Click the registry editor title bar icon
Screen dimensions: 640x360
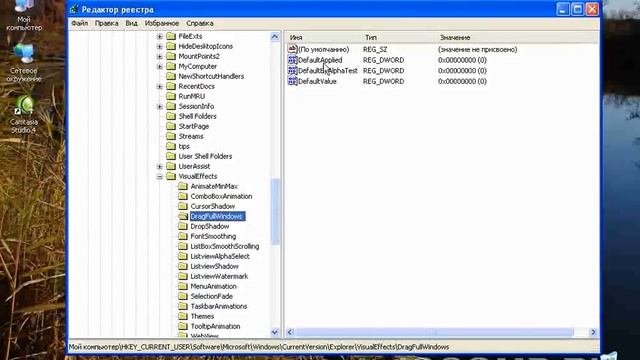[x=74, y=9]
